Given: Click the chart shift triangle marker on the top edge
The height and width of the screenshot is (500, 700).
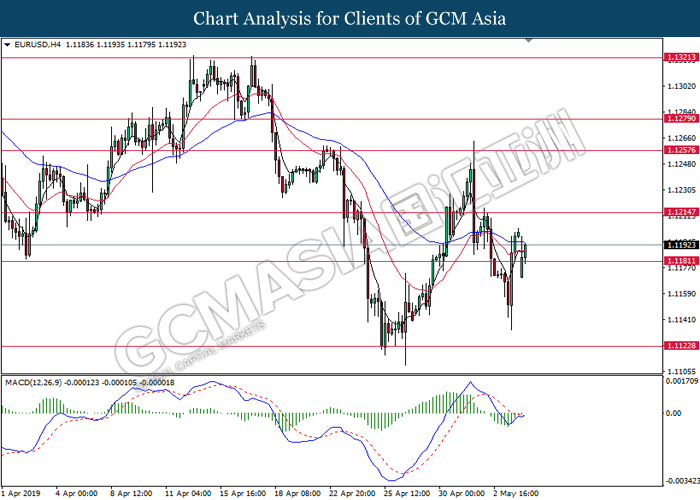Looking at the screenshot, I should pyautogui.click(x=529, y=41).
